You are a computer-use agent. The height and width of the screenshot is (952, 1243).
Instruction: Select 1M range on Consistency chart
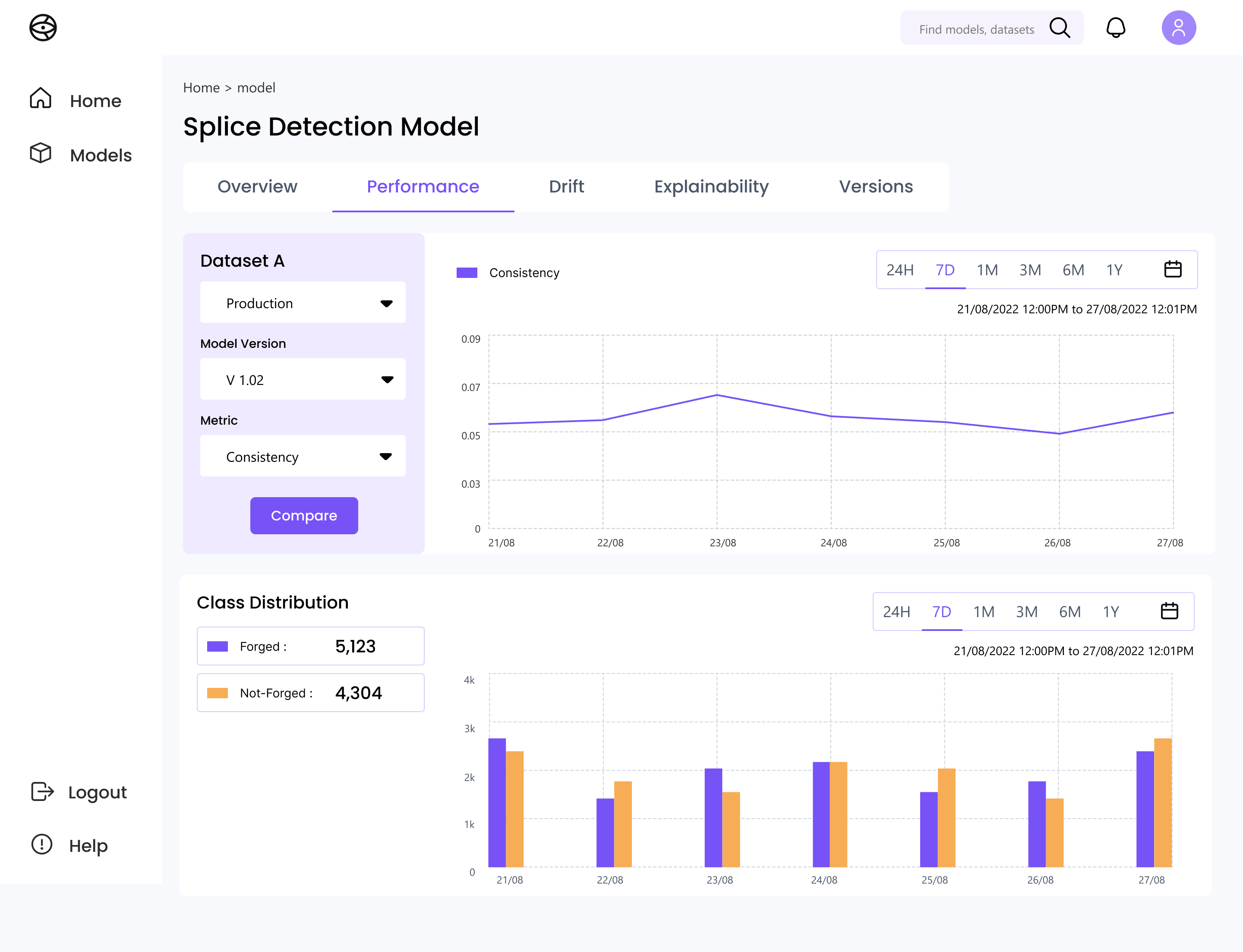(x=987, y=270)
